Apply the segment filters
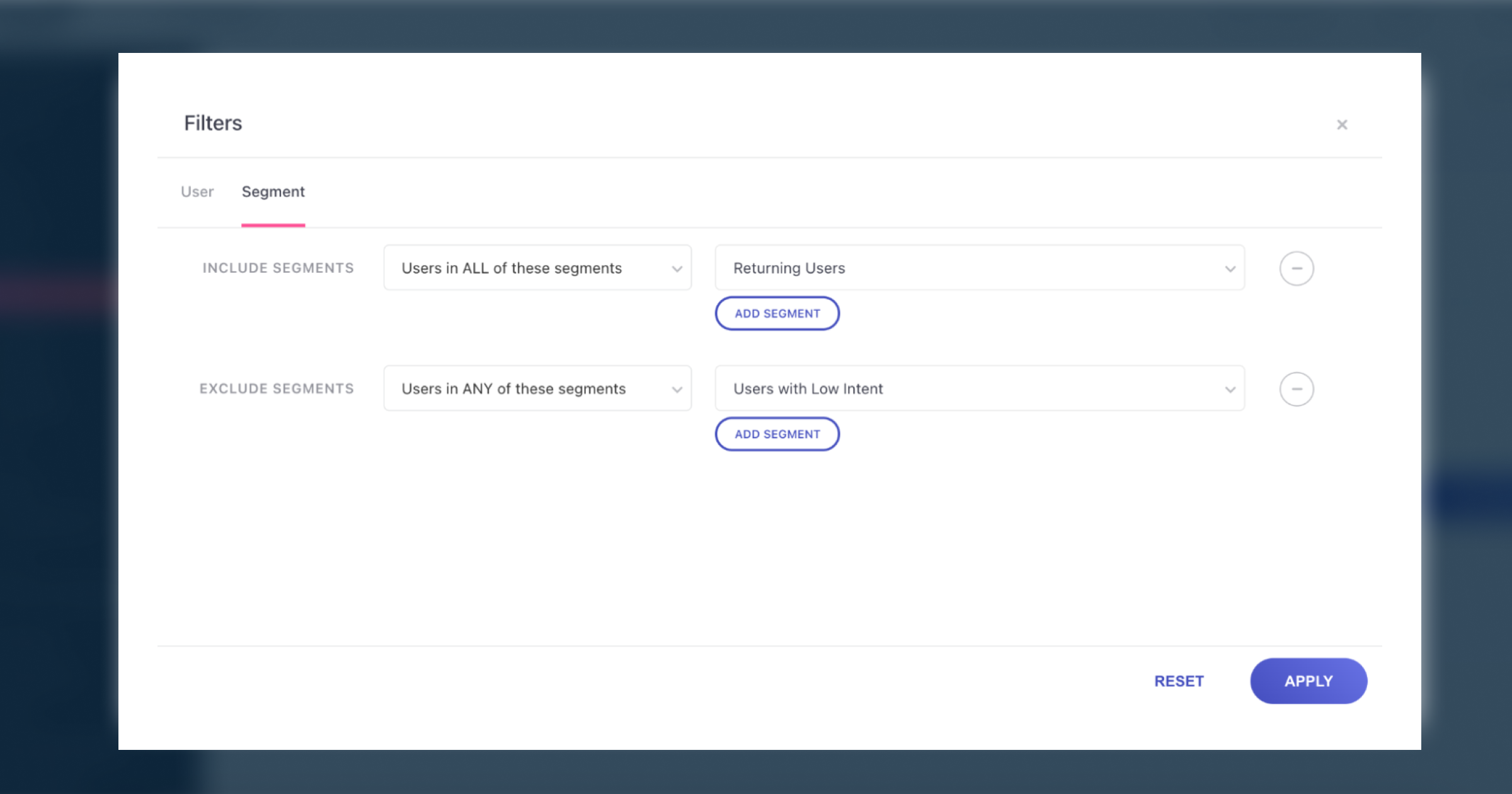This screenshot has width=1512, height=794. (x=1308, y=681)
